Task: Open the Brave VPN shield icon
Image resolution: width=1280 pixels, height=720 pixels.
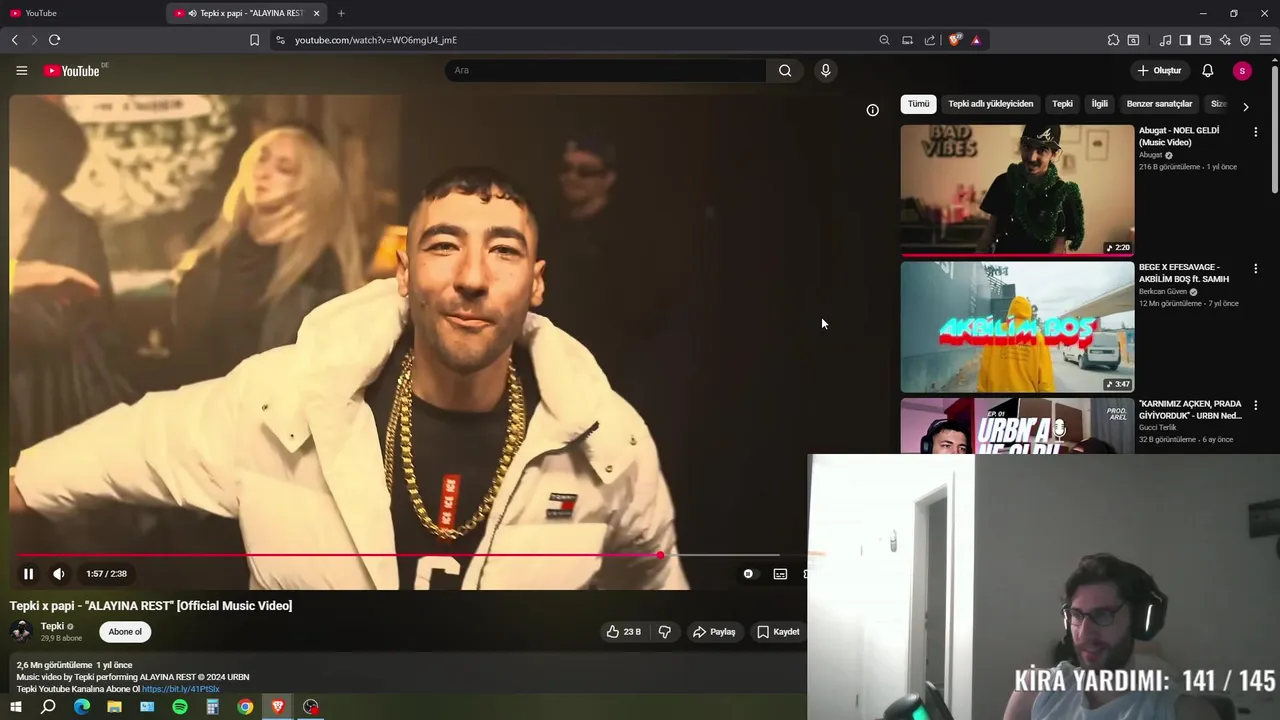Action: tap(1245, 40)
